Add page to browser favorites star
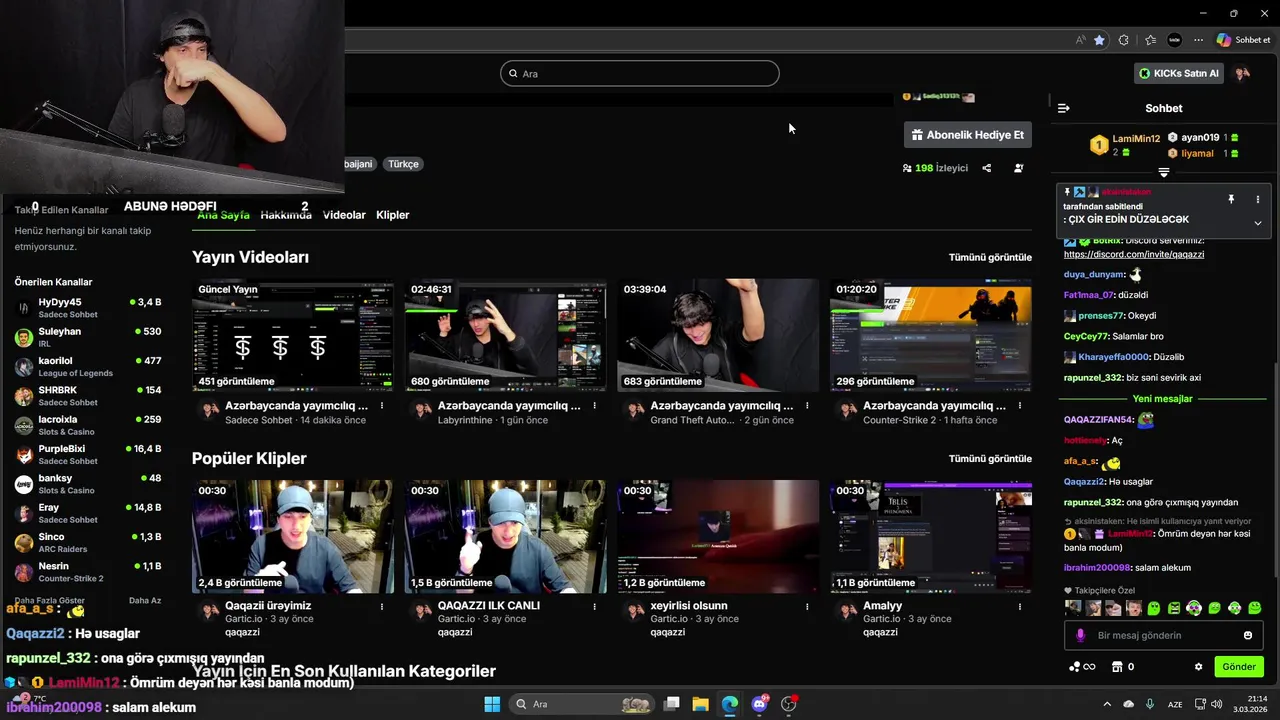This screenshot has height=720, width=1280. click(x=1099, y=40)
